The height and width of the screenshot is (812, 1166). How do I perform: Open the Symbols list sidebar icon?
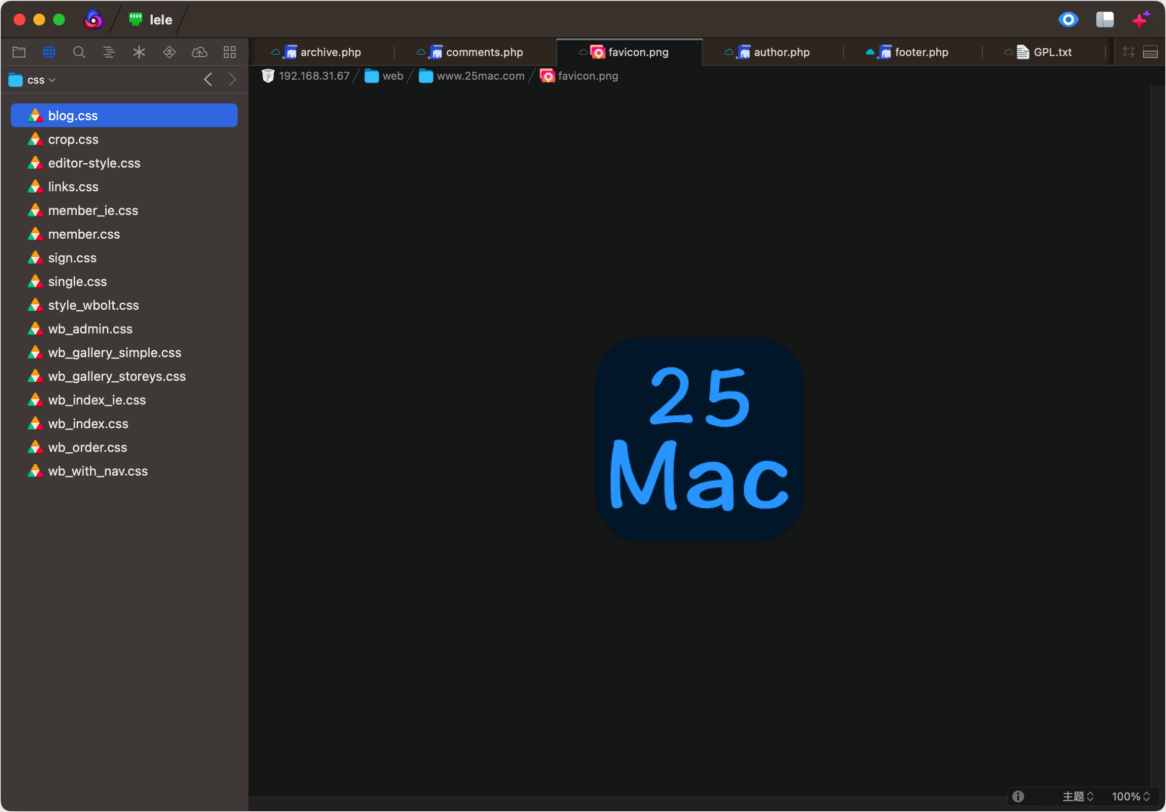(x=109, y=52)
